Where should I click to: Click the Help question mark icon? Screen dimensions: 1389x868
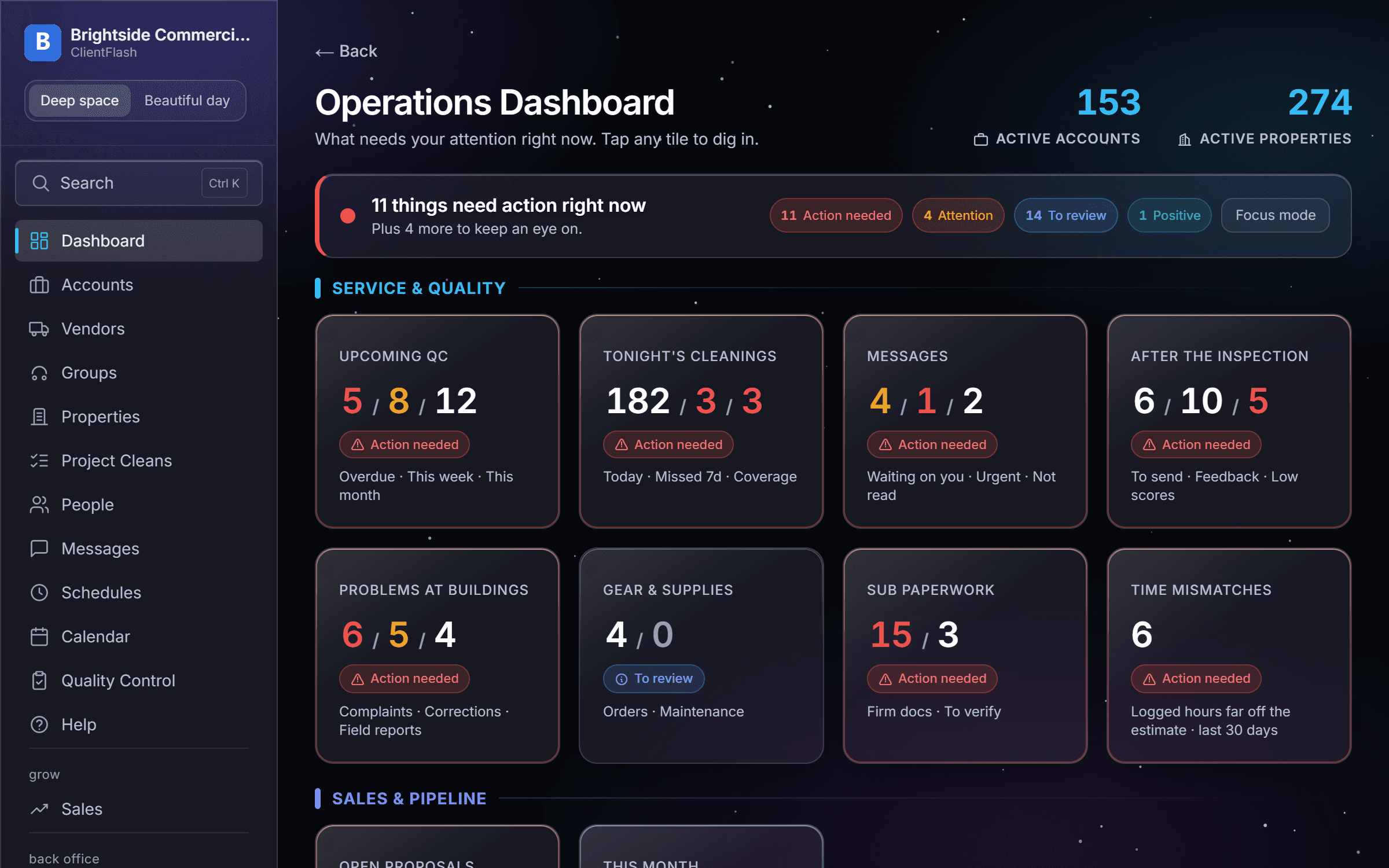(x=39, y=724)
